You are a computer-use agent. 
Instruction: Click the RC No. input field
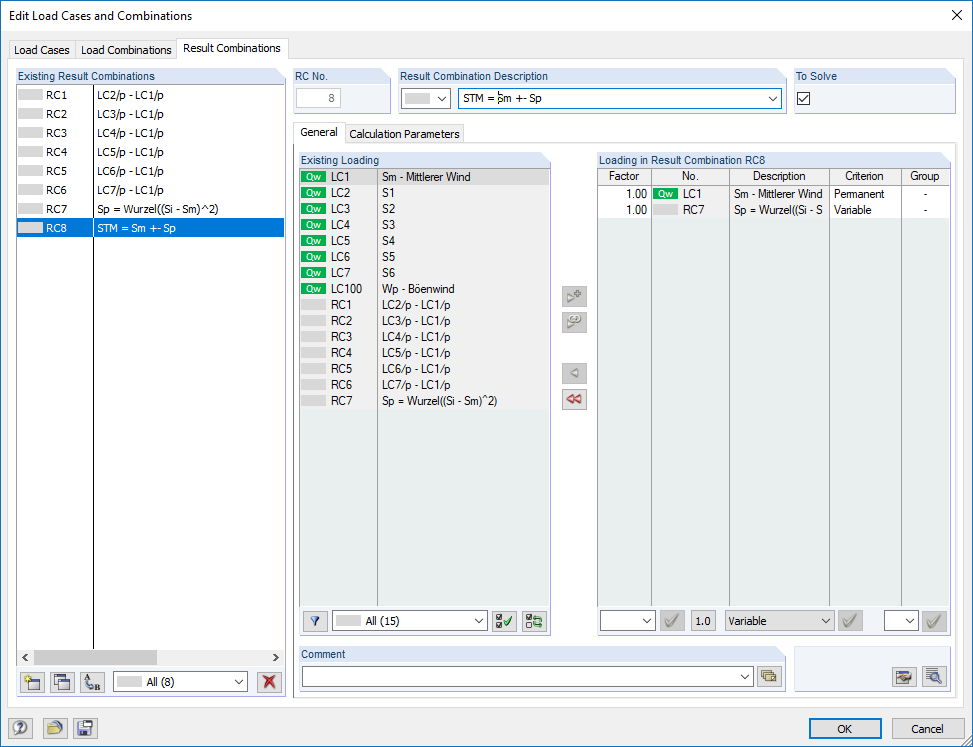tap(318, 99)
